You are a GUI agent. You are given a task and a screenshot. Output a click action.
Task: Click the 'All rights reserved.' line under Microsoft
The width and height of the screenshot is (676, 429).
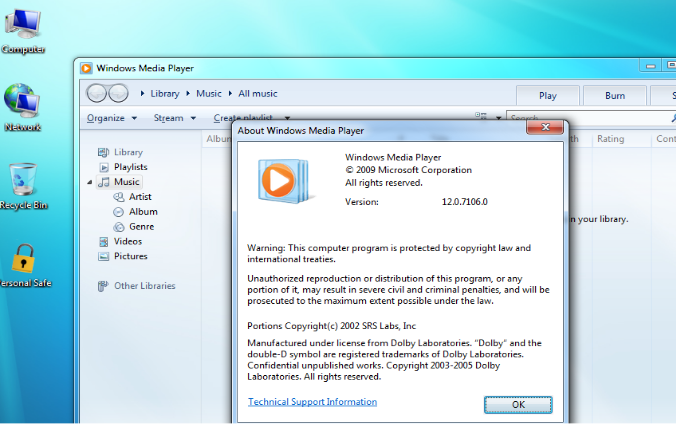384,183
